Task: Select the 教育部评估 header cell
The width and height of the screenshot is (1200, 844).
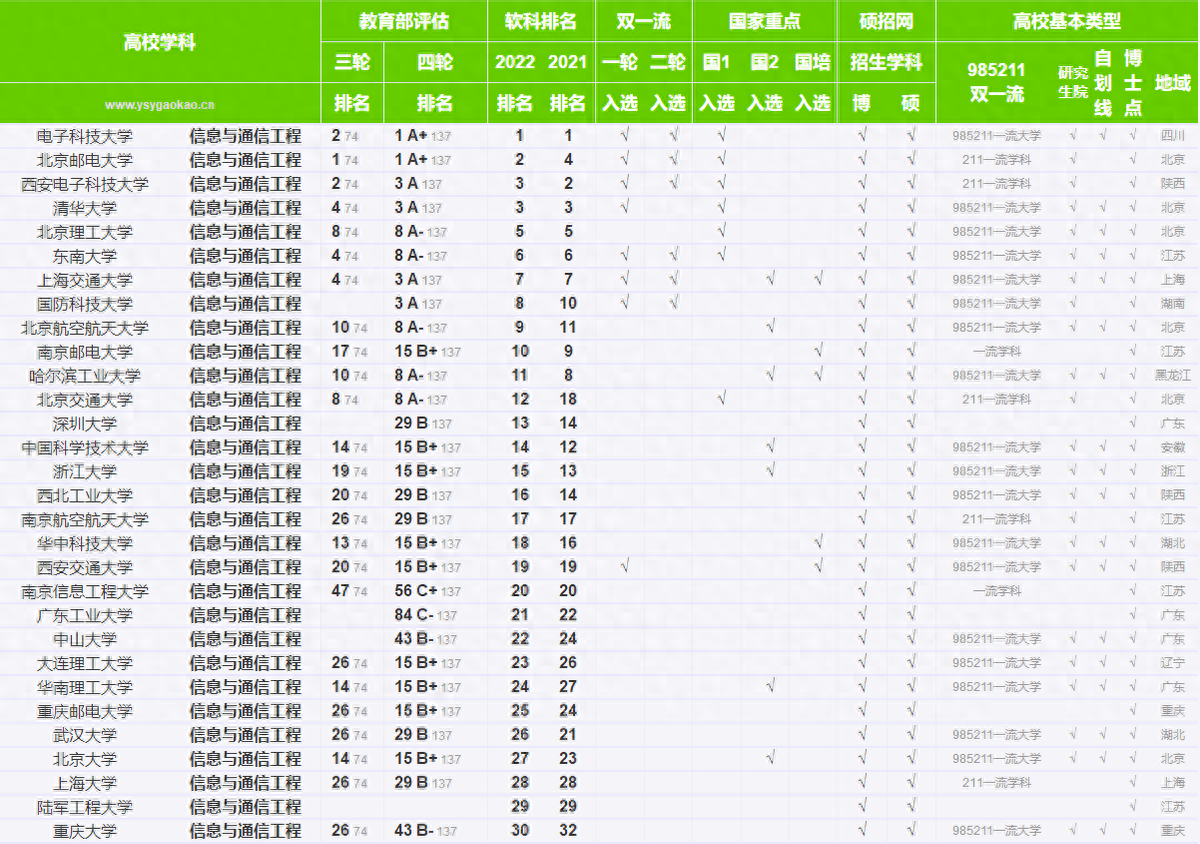Action: point(404,21)
